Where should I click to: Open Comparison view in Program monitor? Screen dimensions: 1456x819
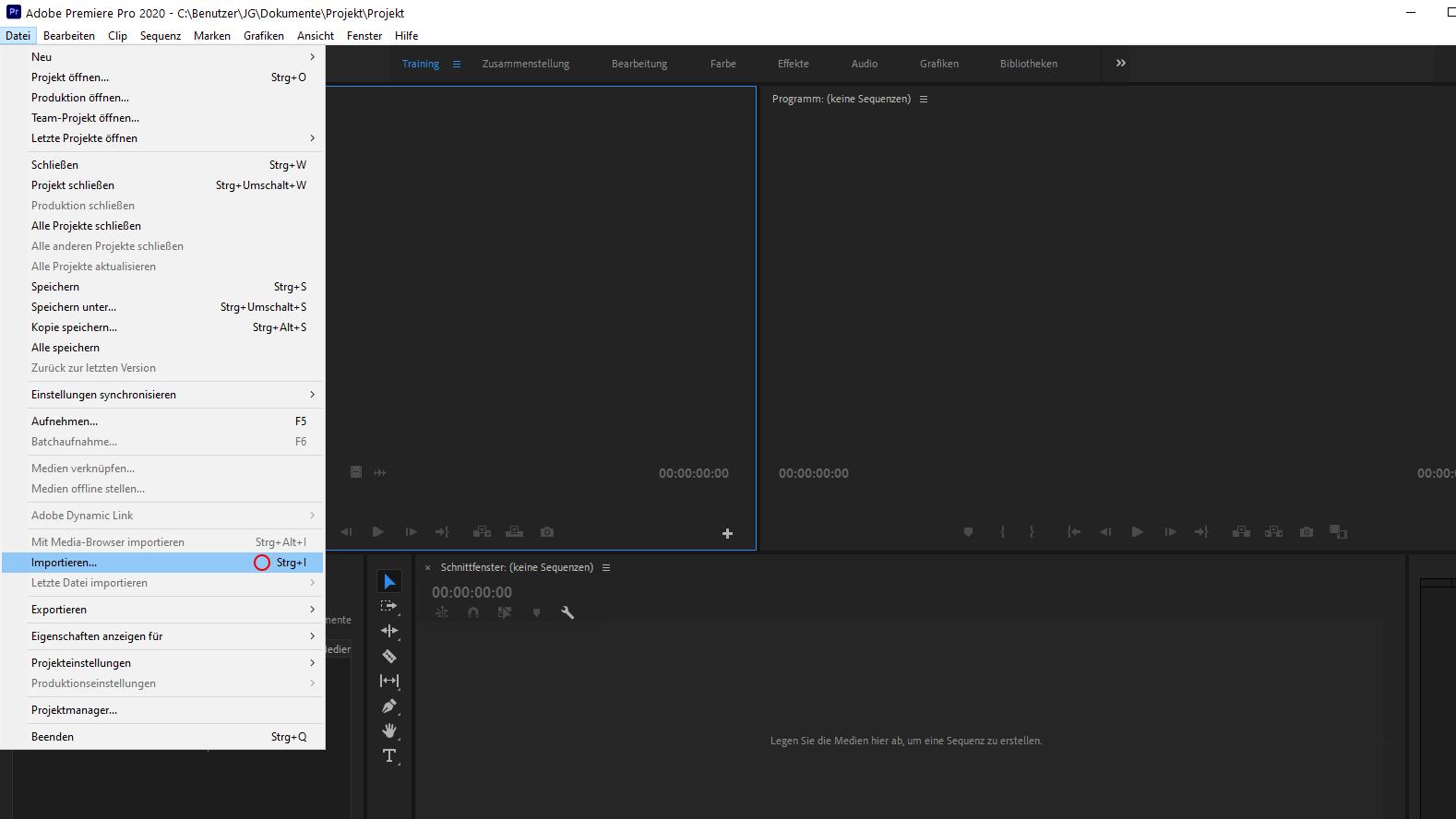click(x=1338, y=532)
